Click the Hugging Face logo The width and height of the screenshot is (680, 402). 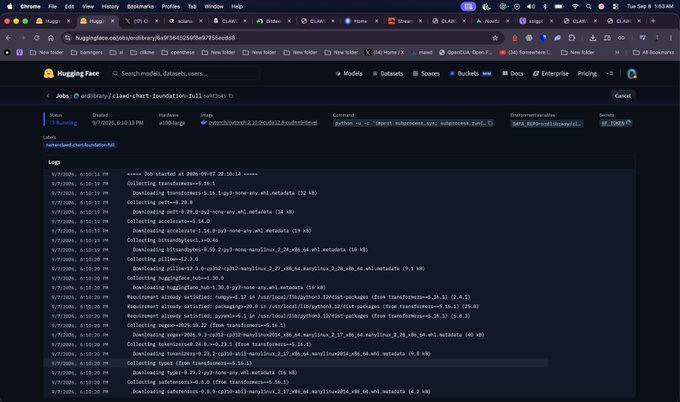(71, 73)
